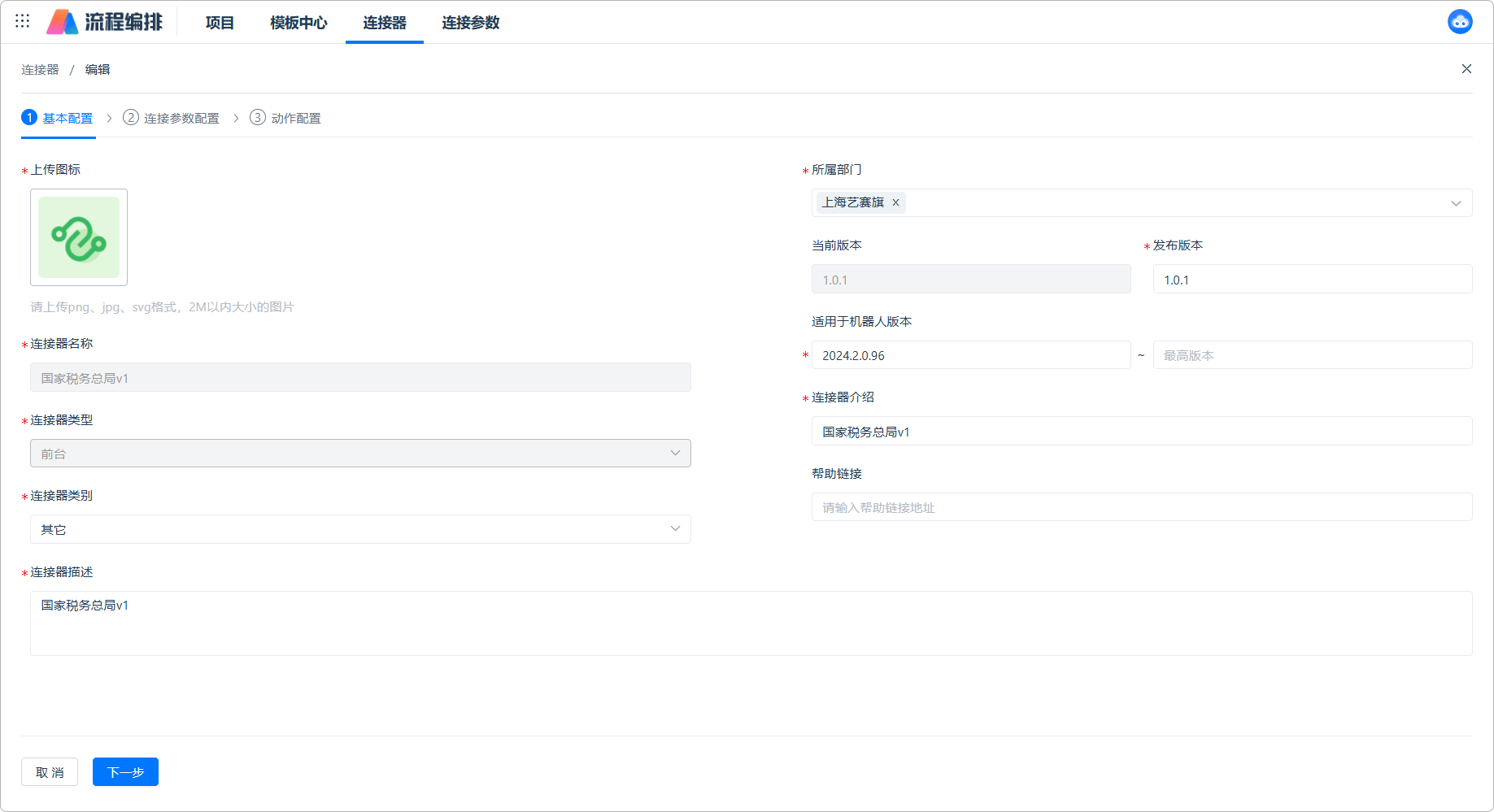Go to step 3 动作配置

pos(285,119)
